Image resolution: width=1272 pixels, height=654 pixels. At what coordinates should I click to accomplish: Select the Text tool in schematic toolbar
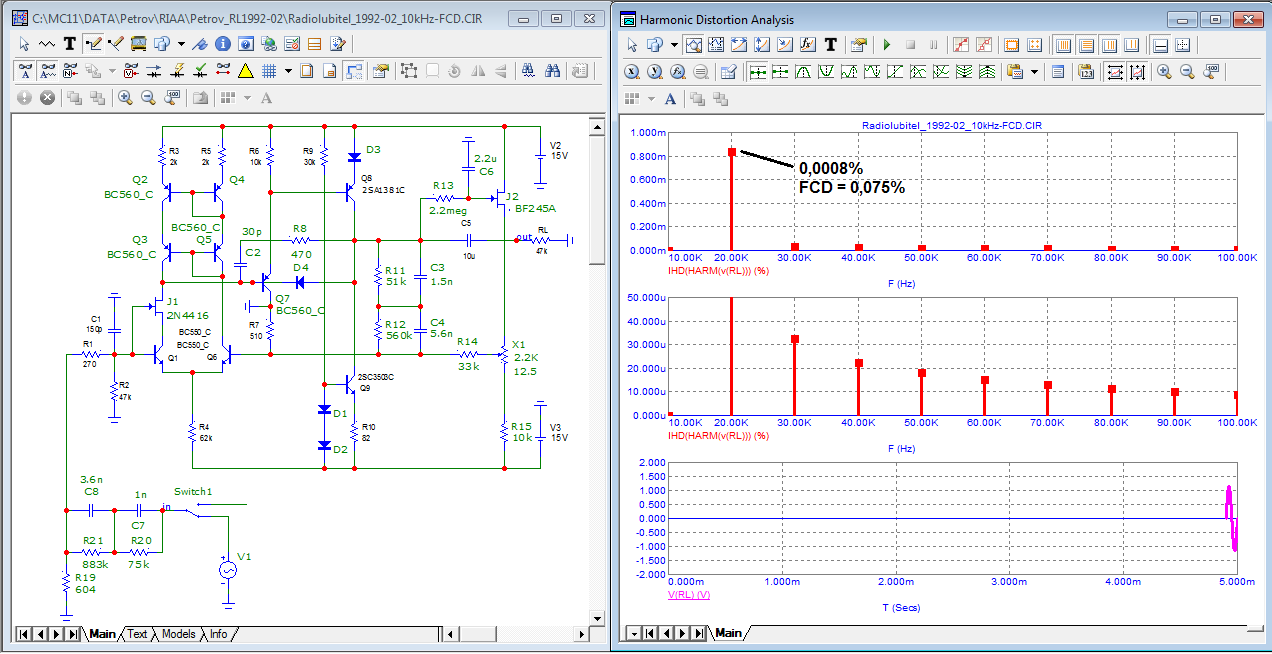69,44
